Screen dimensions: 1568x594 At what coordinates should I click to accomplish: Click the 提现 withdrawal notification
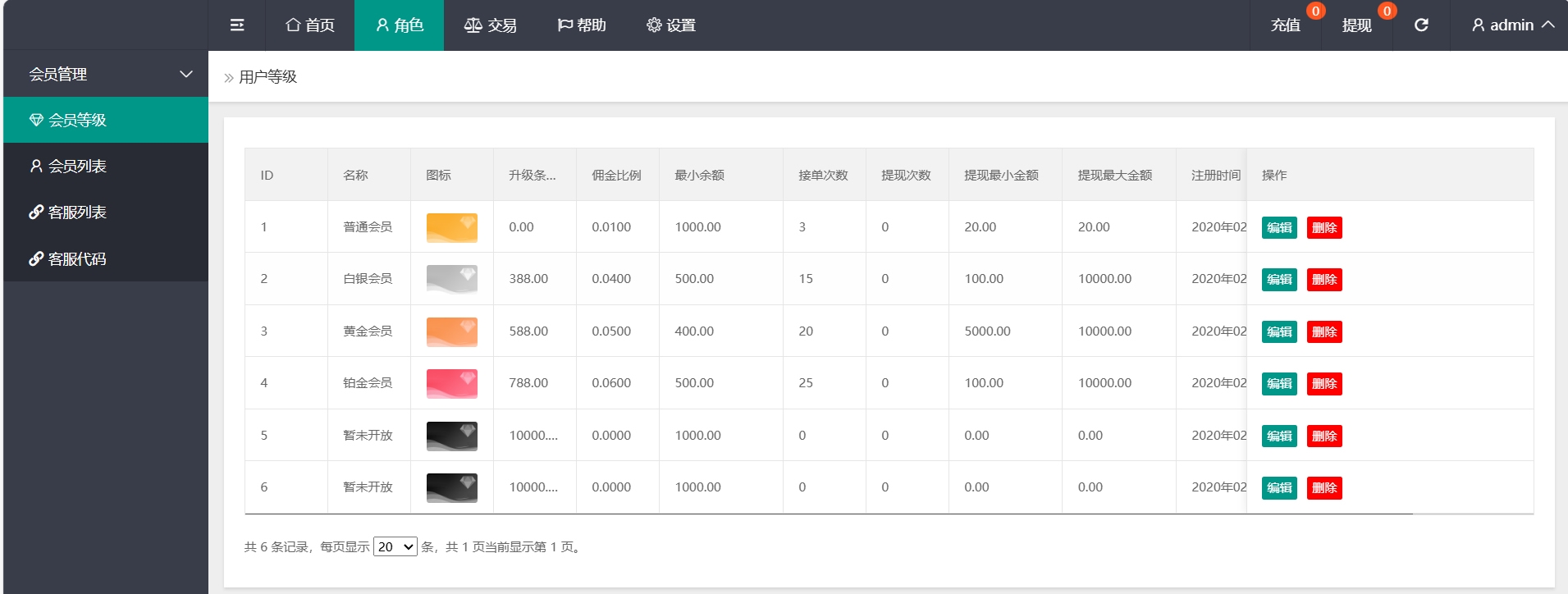(1356, 25)
